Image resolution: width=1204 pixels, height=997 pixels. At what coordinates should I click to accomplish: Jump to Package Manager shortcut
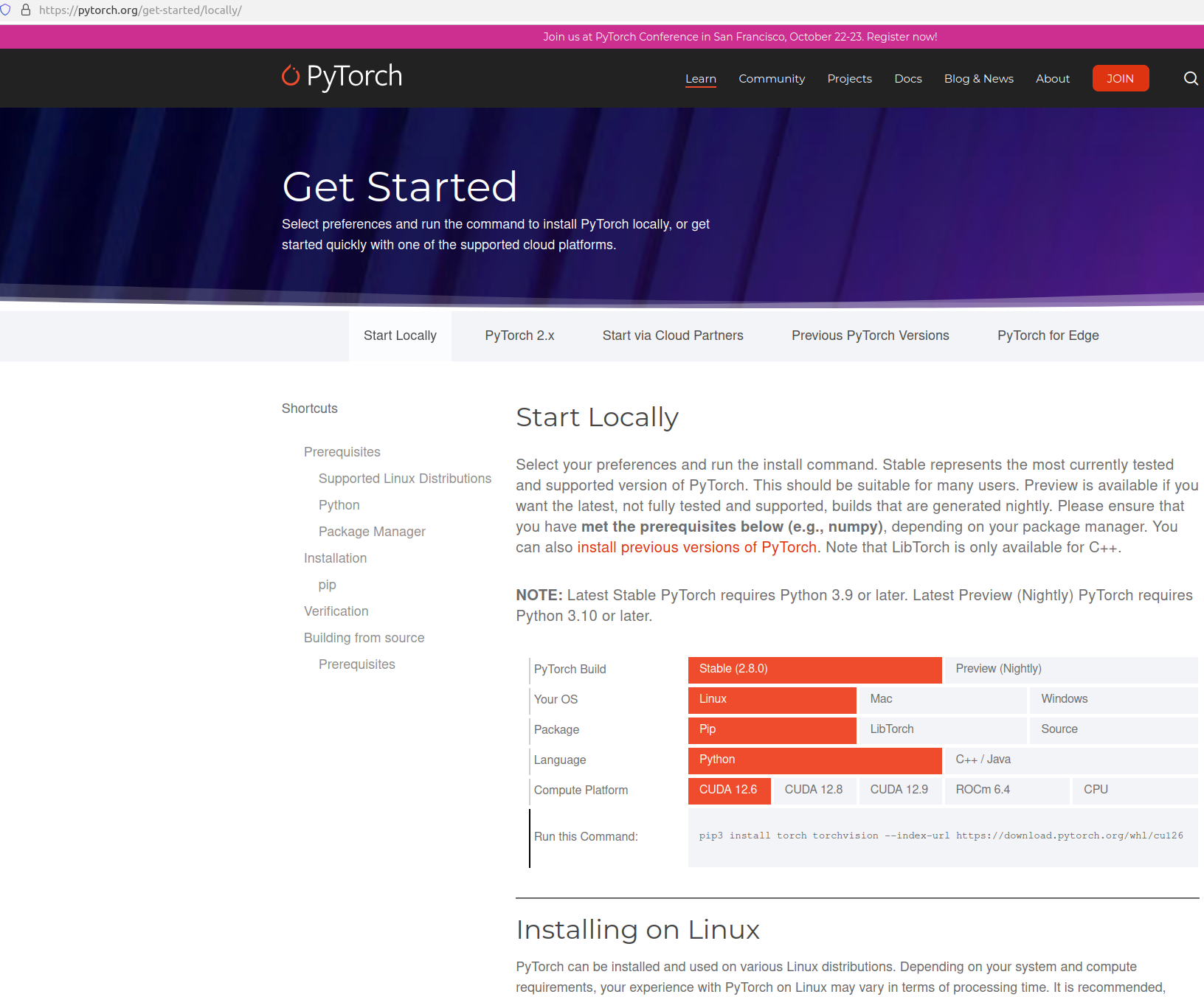pyautogui.click(x=372, y=532)
